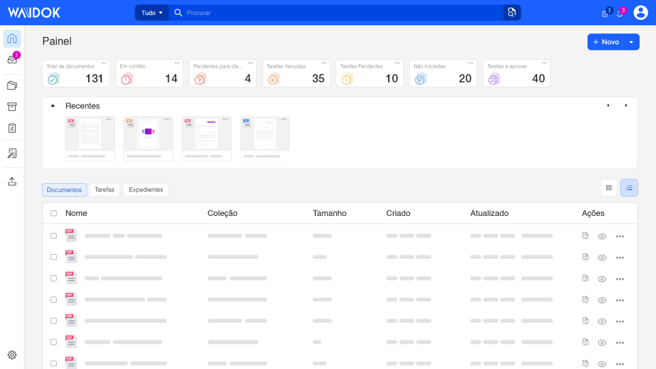The height and width of the screenshot is (369, 656).
Task: Open options menu on Tarefas Vencidas card
Action: pos(324,63)
